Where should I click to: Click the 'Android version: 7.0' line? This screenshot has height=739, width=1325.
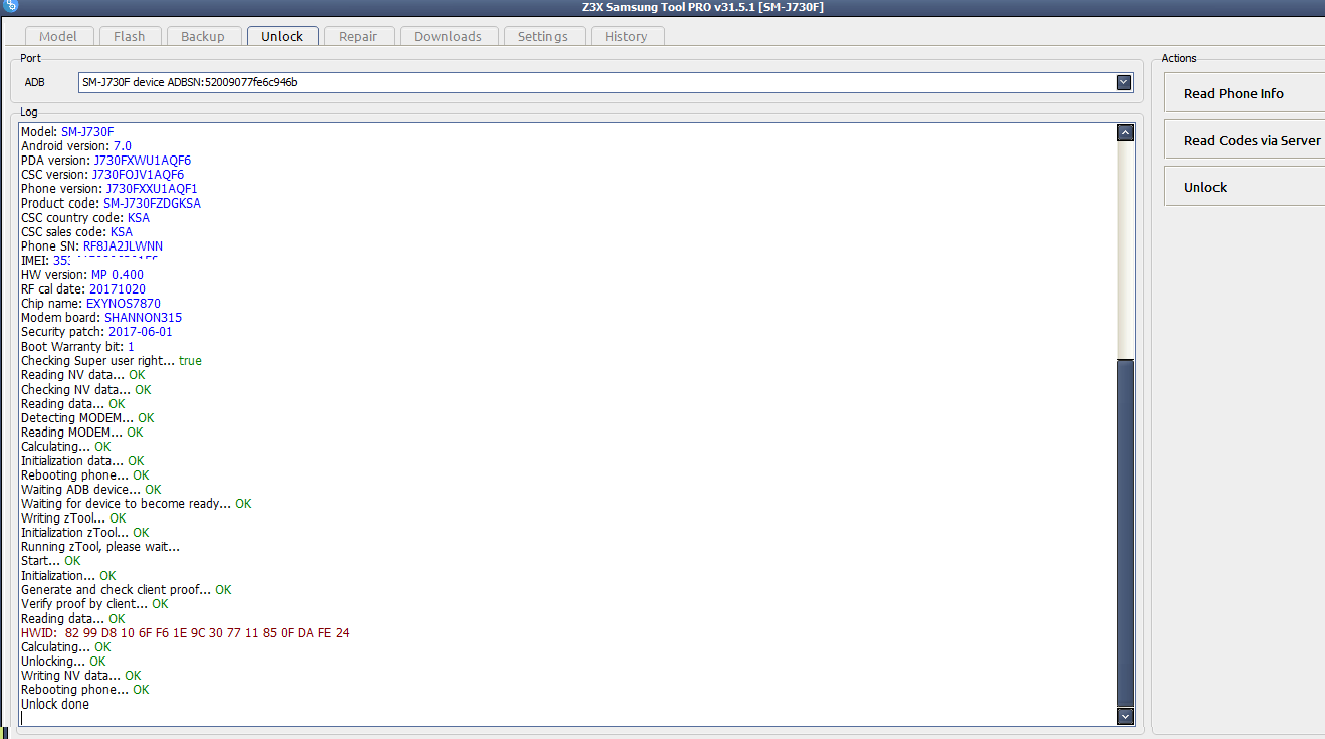click(76, 145)
